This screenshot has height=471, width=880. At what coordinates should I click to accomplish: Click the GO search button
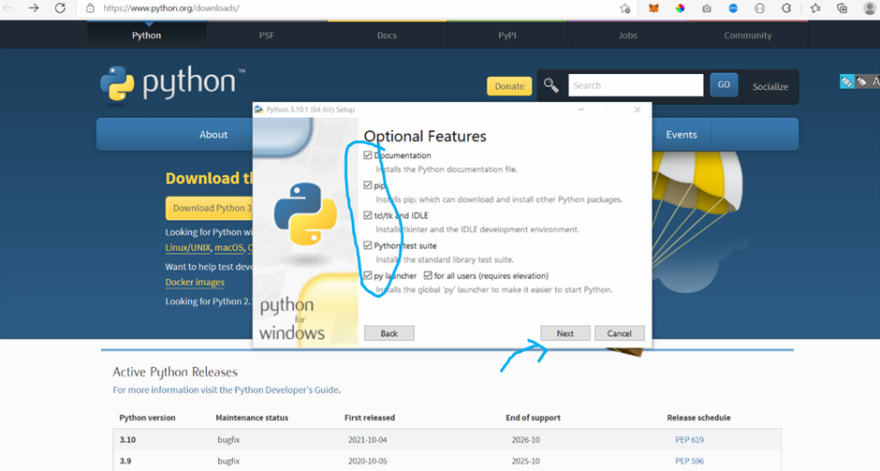(723, 85)
